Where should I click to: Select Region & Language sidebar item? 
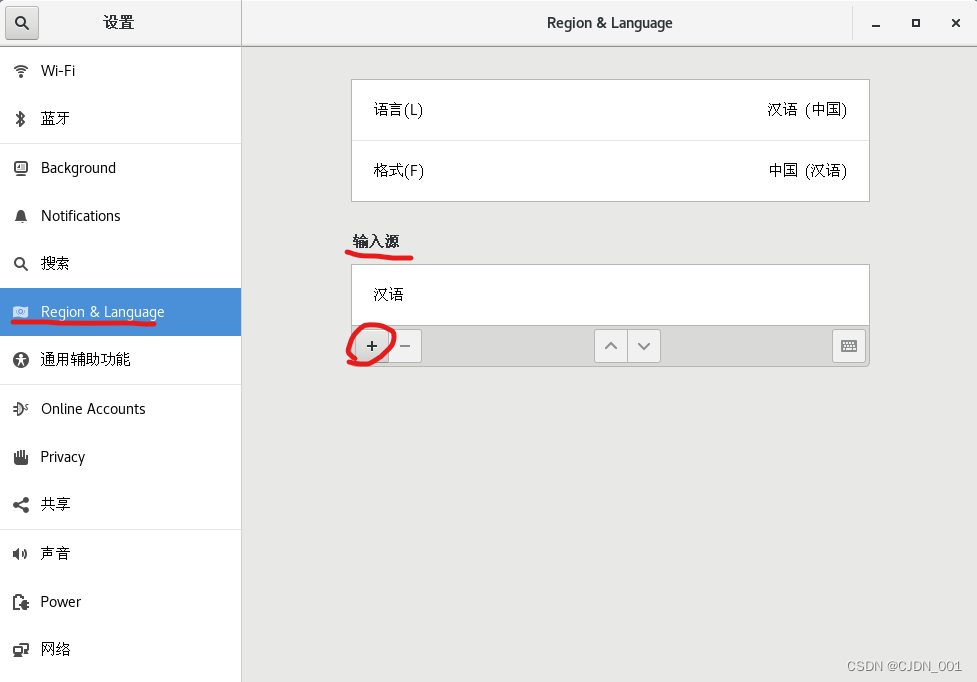coord(120,312)
